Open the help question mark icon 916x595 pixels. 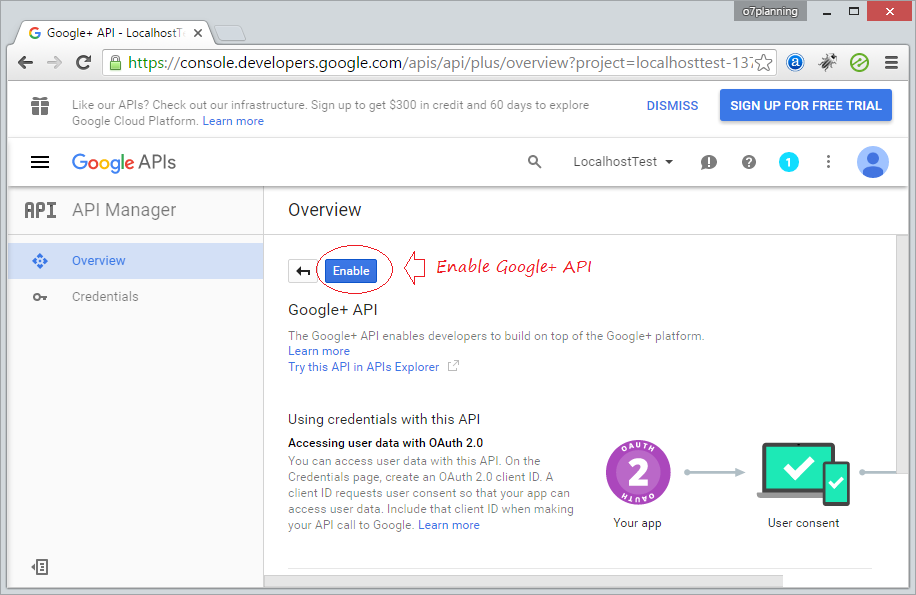(x=749, y=162)
